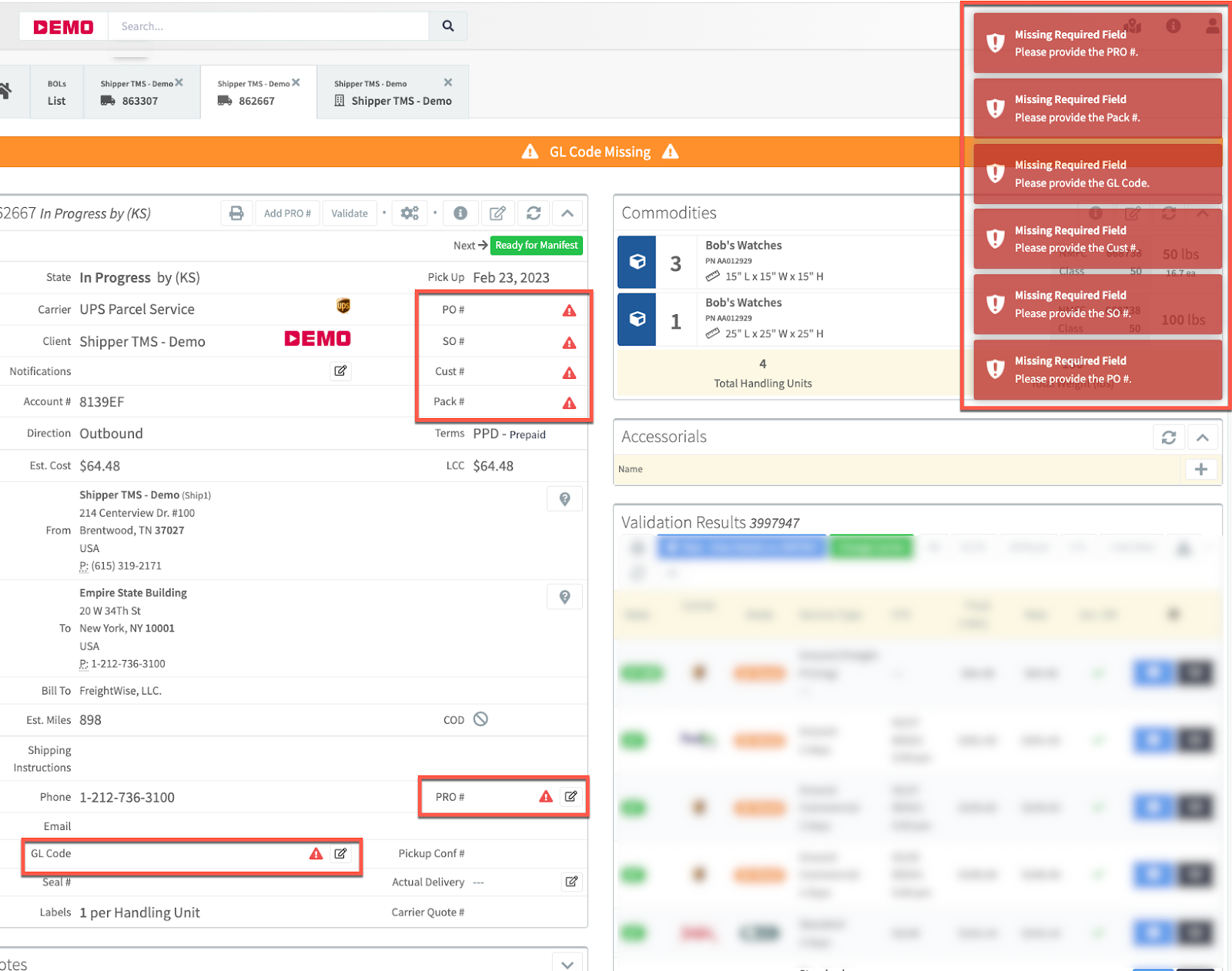Click the PO # warning icon
This screenshot has width=1232, height=971.
569,310
